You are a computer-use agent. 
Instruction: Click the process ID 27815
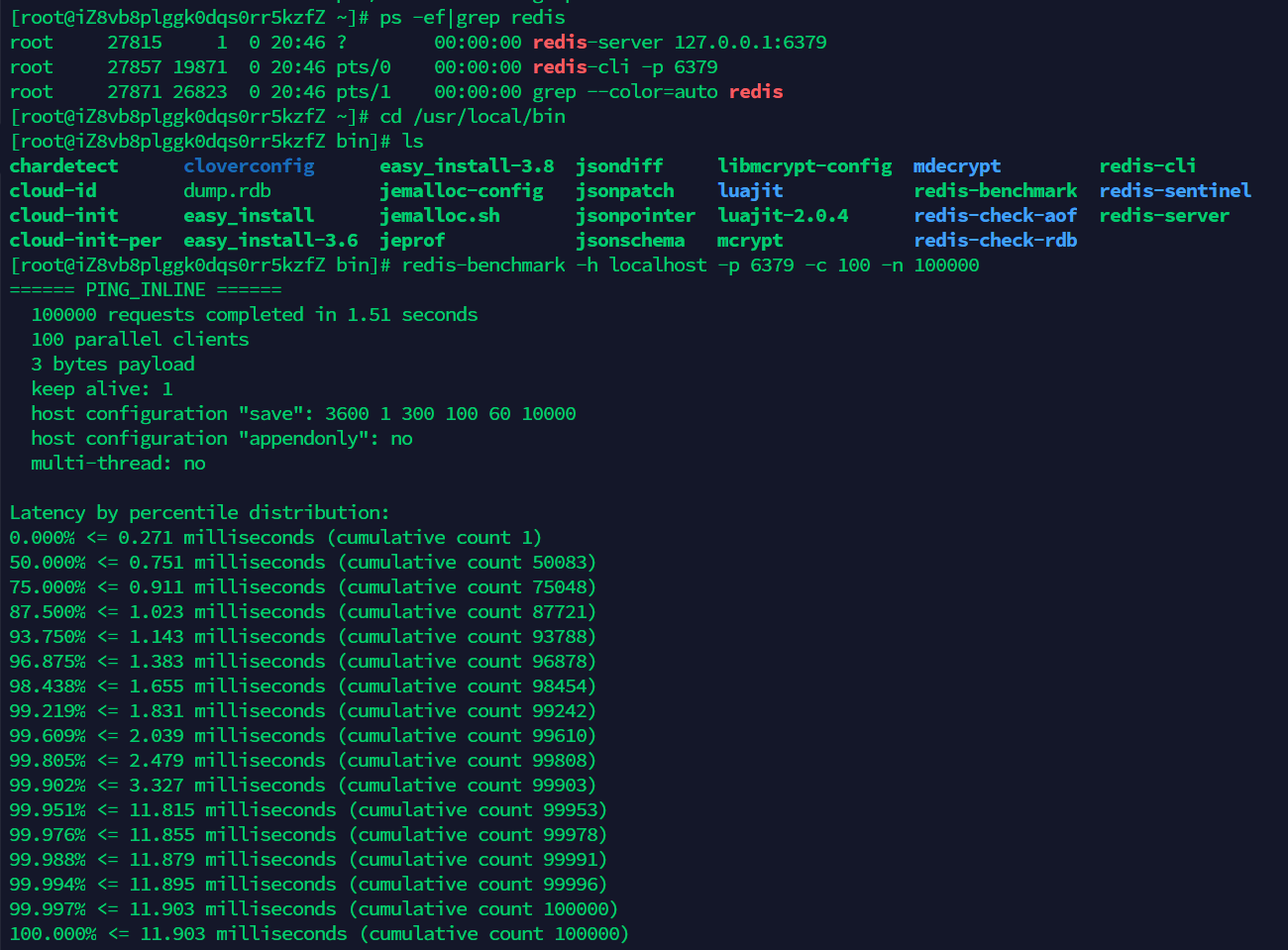[x=135, y=43]
